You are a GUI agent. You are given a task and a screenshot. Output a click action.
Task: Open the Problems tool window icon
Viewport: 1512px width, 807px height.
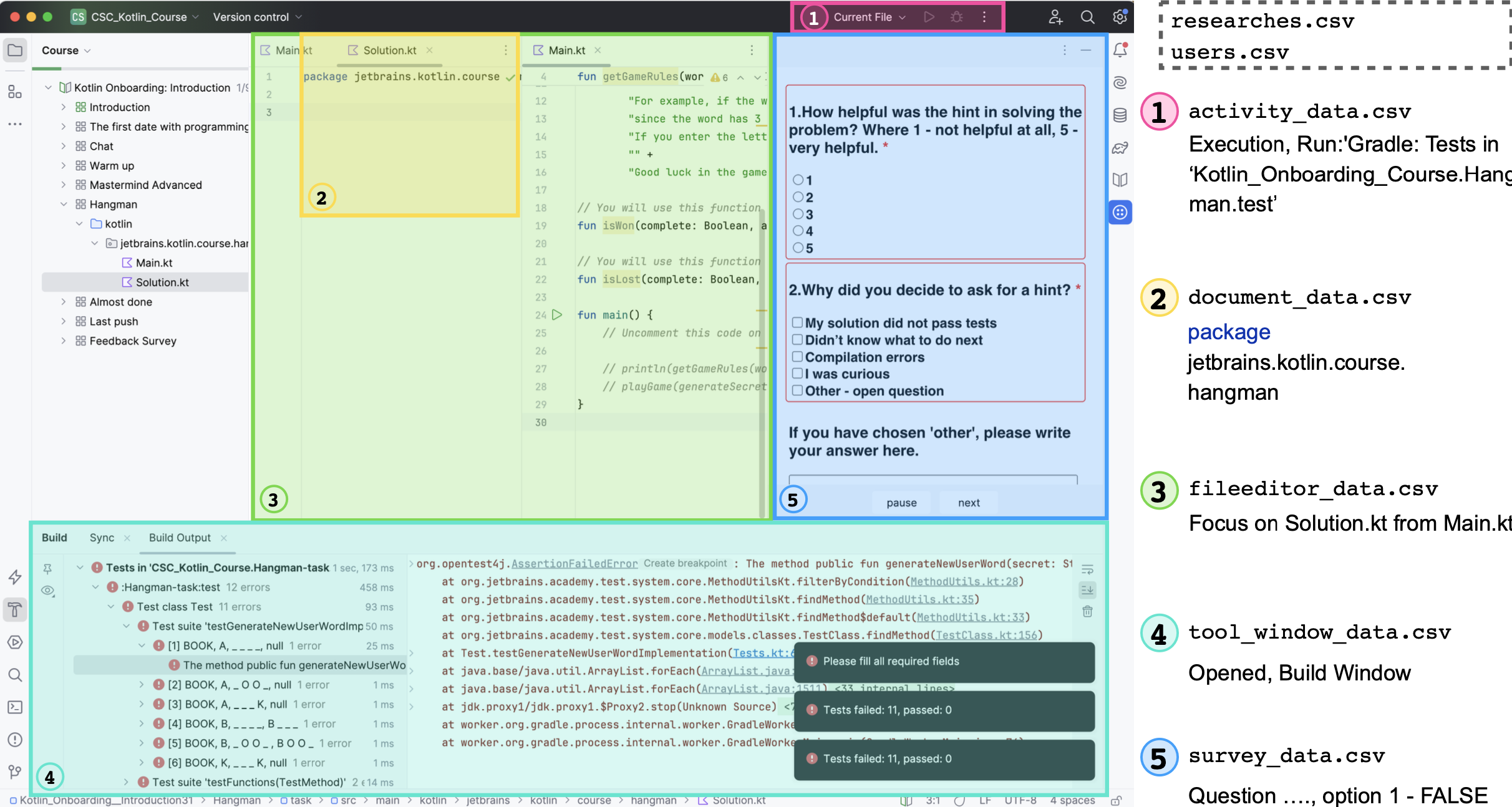coord(15,740)
